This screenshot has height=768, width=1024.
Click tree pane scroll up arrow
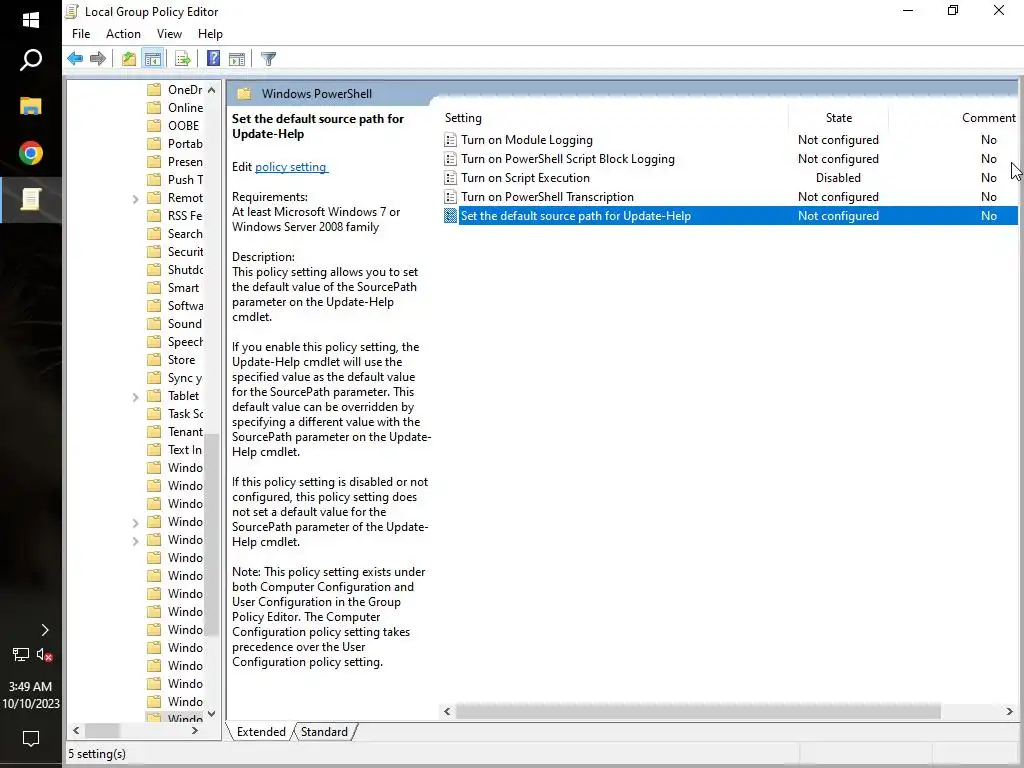point(212,90)
